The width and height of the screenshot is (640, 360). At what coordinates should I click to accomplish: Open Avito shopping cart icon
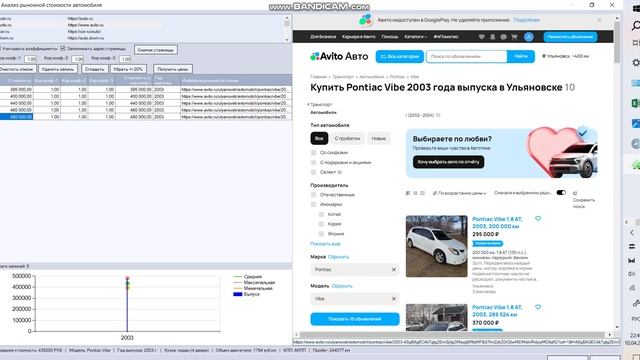pyautogui.click(x=514, y=37)
